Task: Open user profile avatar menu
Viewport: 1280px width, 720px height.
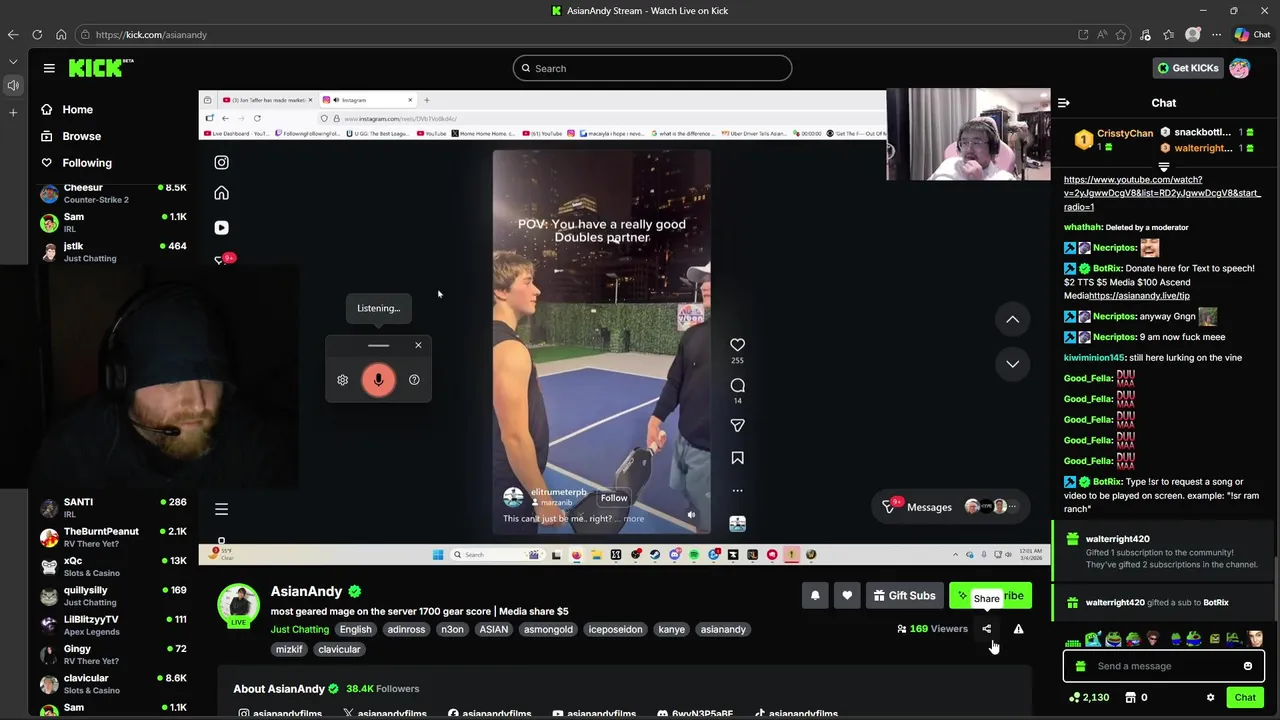Action: pos(1240,68)
